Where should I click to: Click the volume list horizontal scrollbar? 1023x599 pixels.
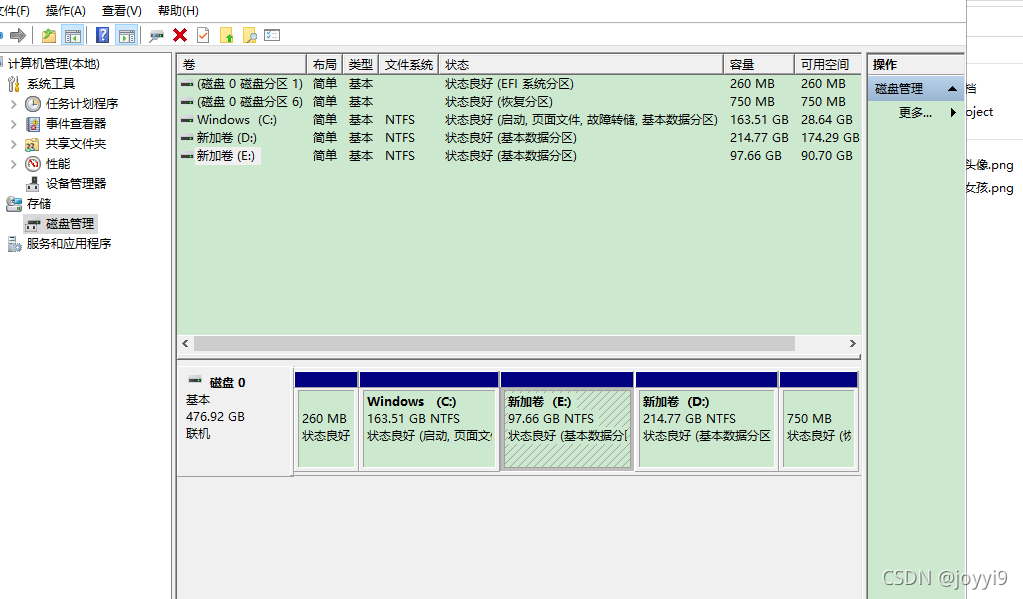click(x=494, y=343)
